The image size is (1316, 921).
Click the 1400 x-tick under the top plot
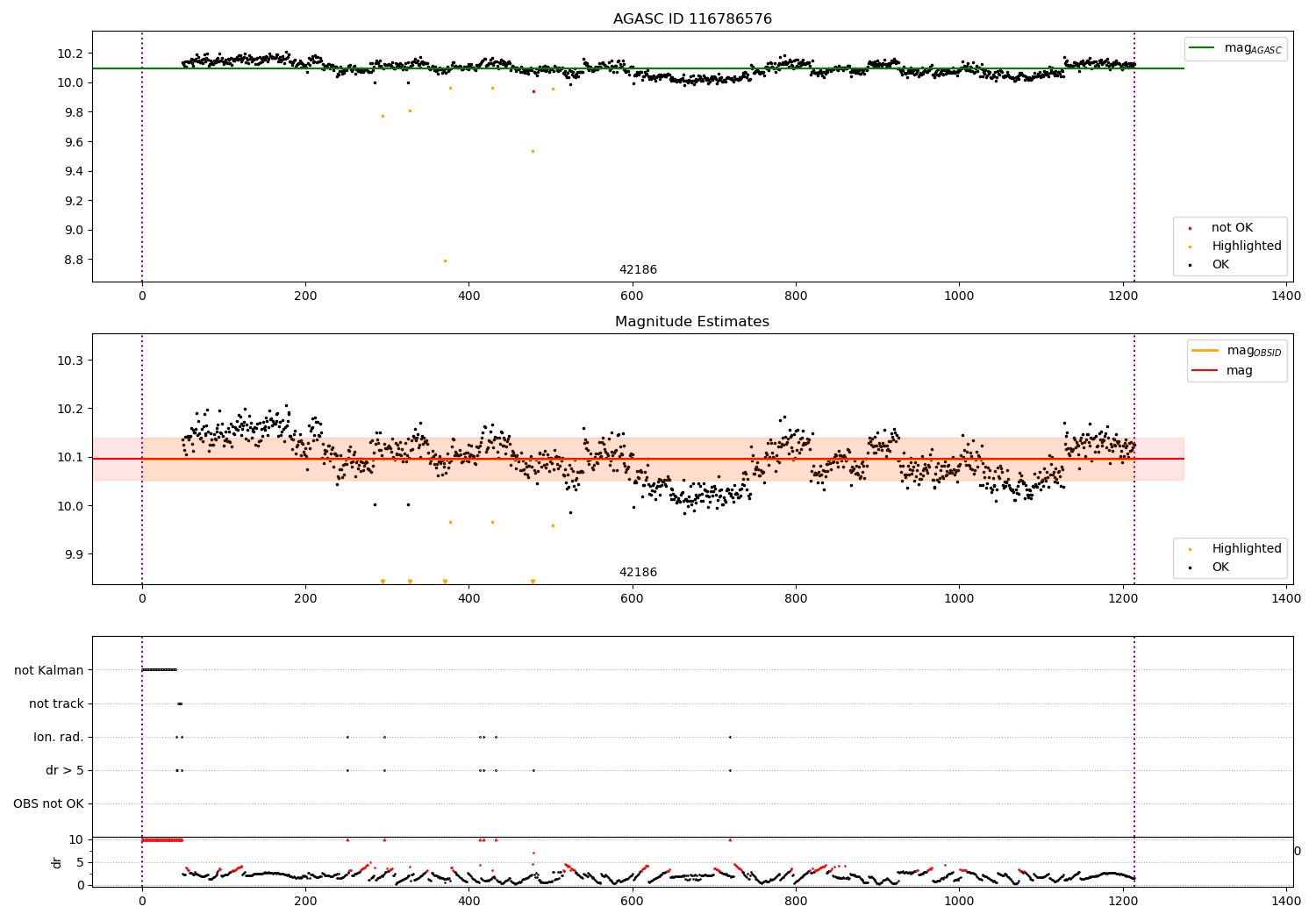[x=1286, y=296]
